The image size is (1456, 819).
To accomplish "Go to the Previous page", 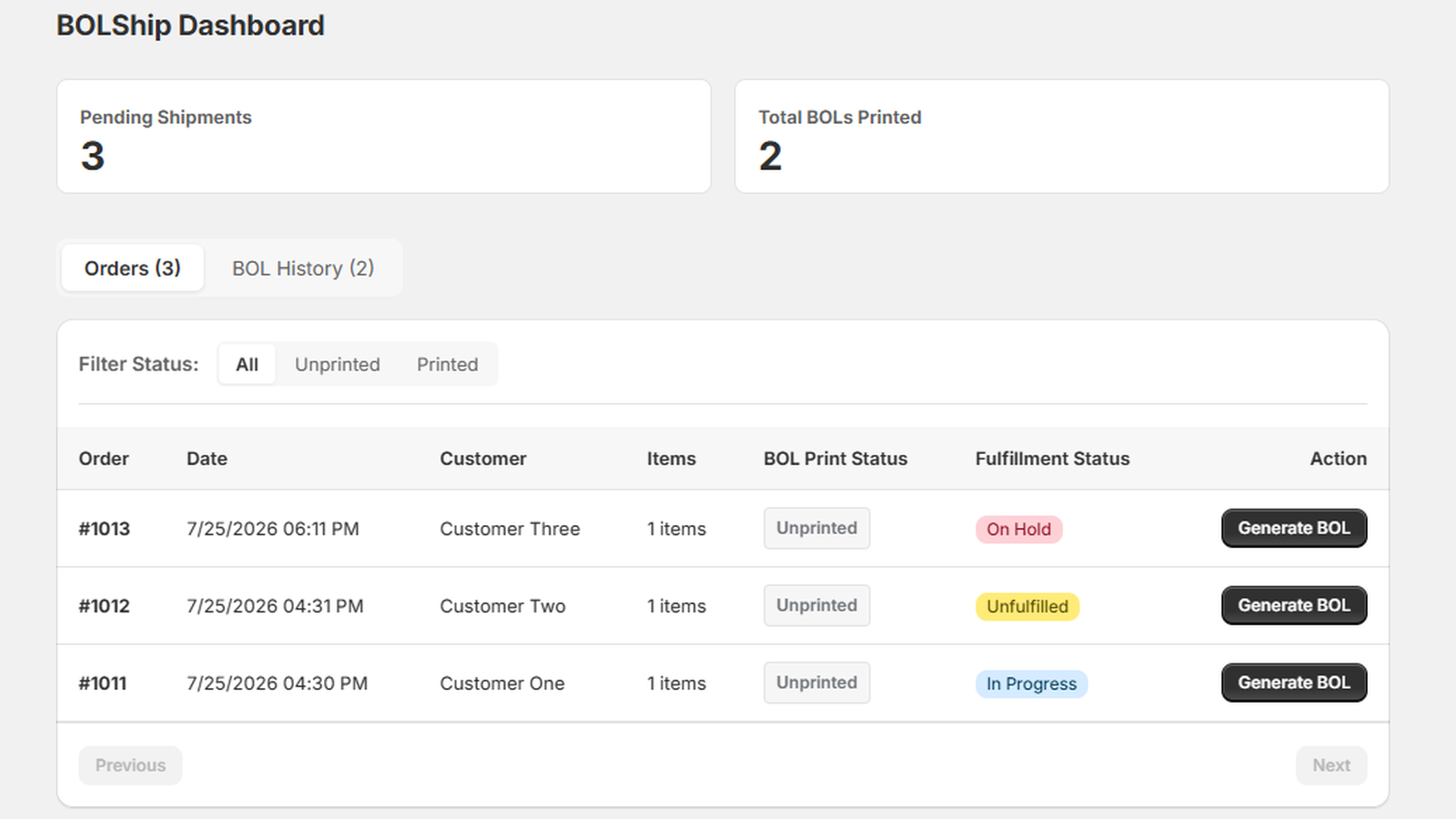I will point(130,765).
